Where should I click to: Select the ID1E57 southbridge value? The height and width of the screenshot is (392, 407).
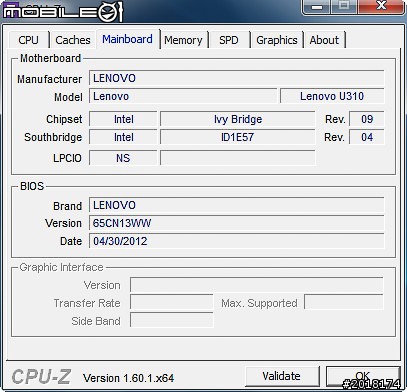coord(238,137)
